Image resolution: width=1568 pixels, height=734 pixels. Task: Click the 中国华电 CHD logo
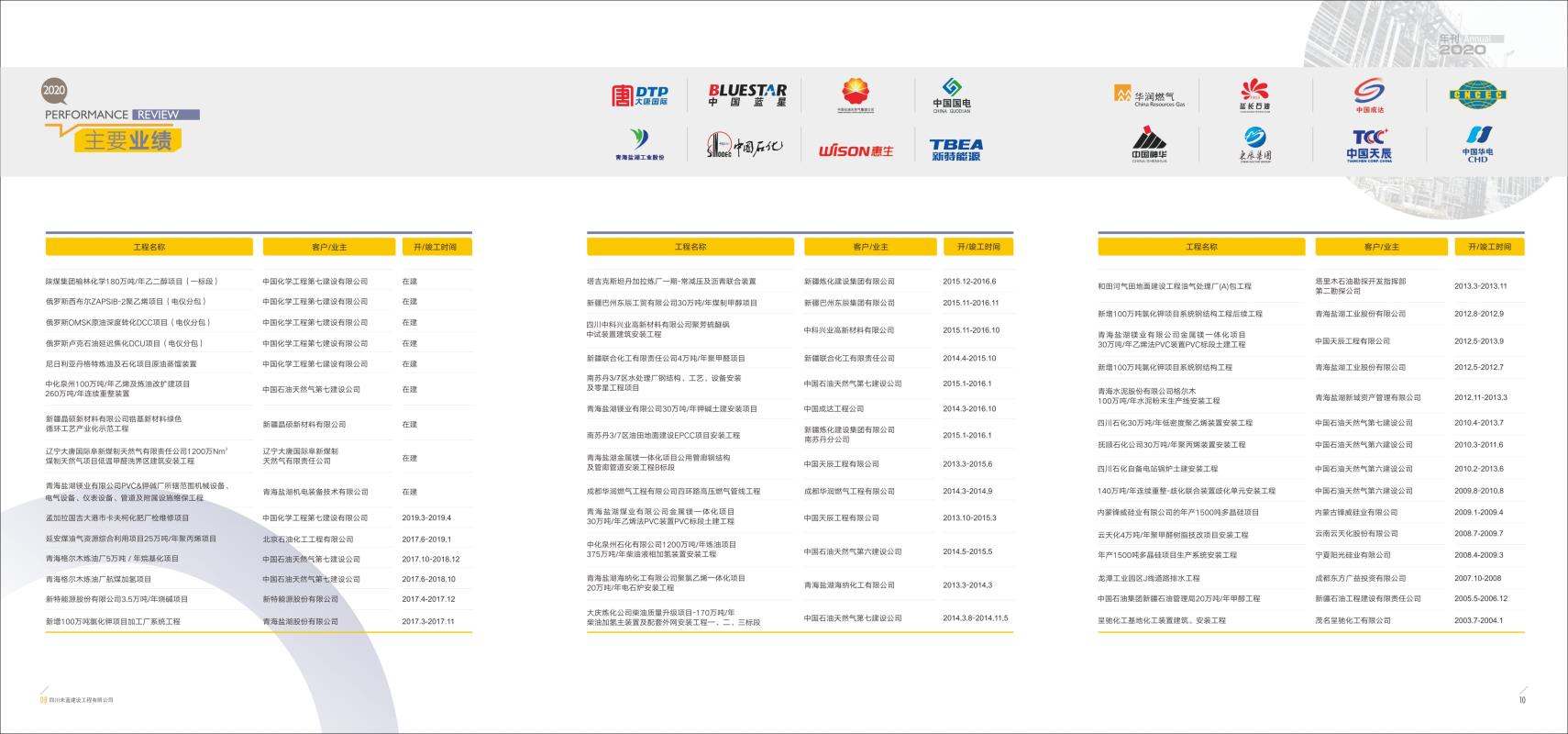click(x=1477, y=145)
